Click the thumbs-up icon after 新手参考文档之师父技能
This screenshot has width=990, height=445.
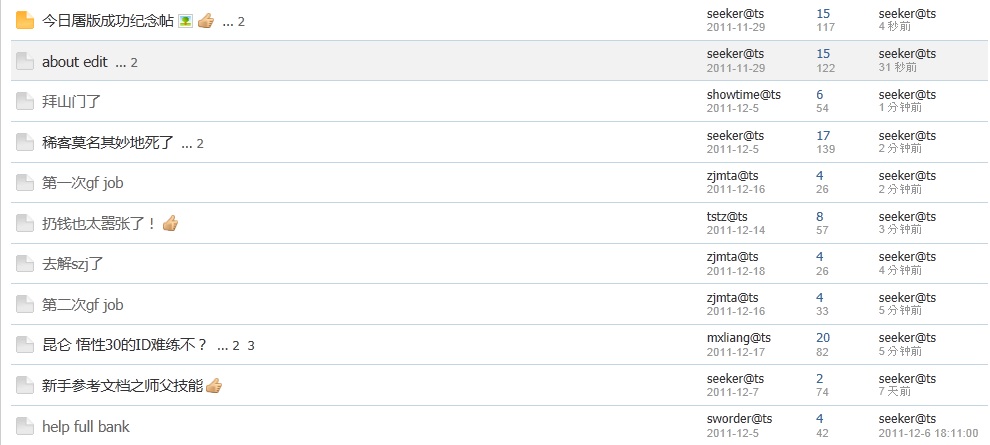coord(214,385)
